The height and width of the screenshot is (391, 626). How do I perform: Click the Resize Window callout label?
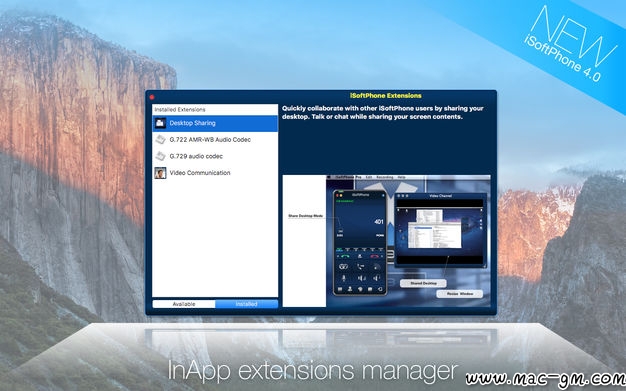(x=460, y=294)
